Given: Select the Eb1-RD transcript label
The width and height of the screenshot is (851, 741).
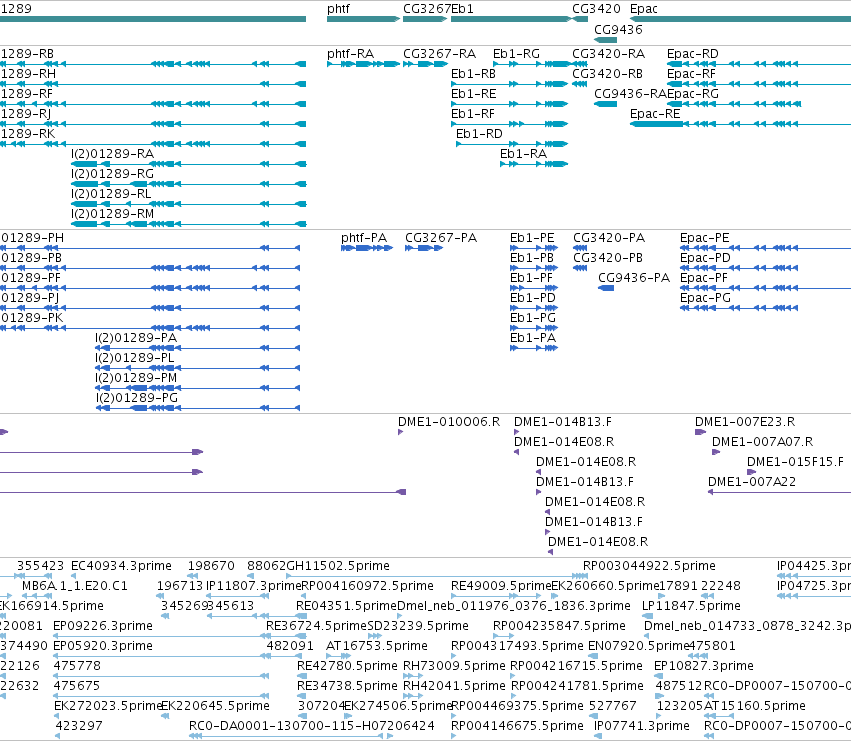Looking at the screenshot, I should 479,134.
